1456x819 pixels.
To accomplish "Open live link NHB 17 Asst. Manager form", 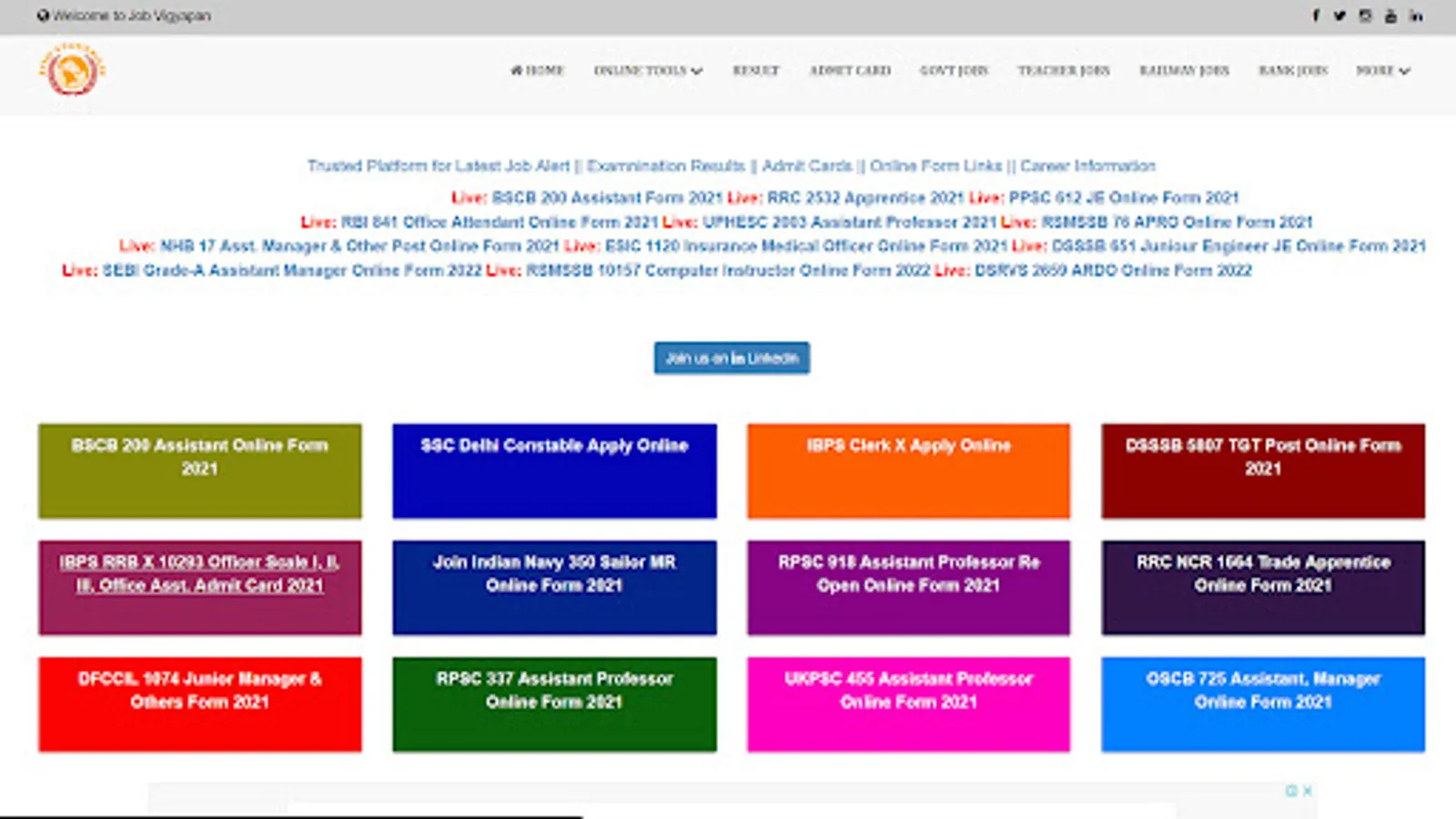I will (x=359, y=246).
